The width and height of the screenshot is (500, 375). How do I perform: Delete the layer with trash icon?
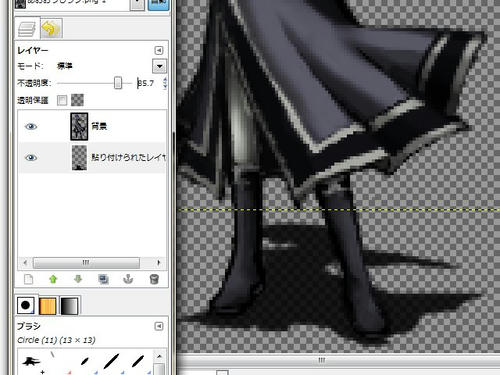(x=154, y=279)
